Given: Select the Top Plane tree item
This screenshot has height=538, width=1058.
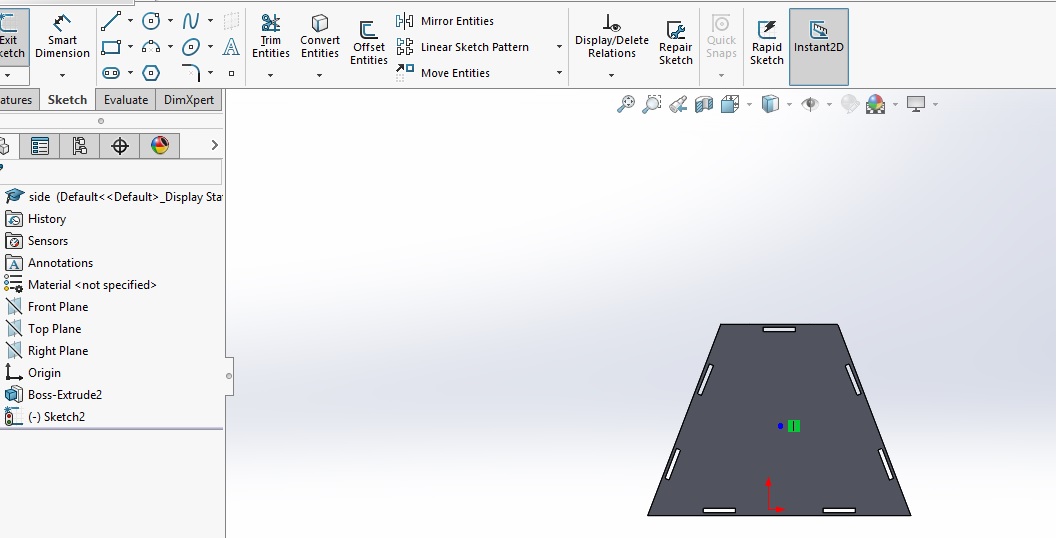Looking at the screenshot, I should click(44, 329).
